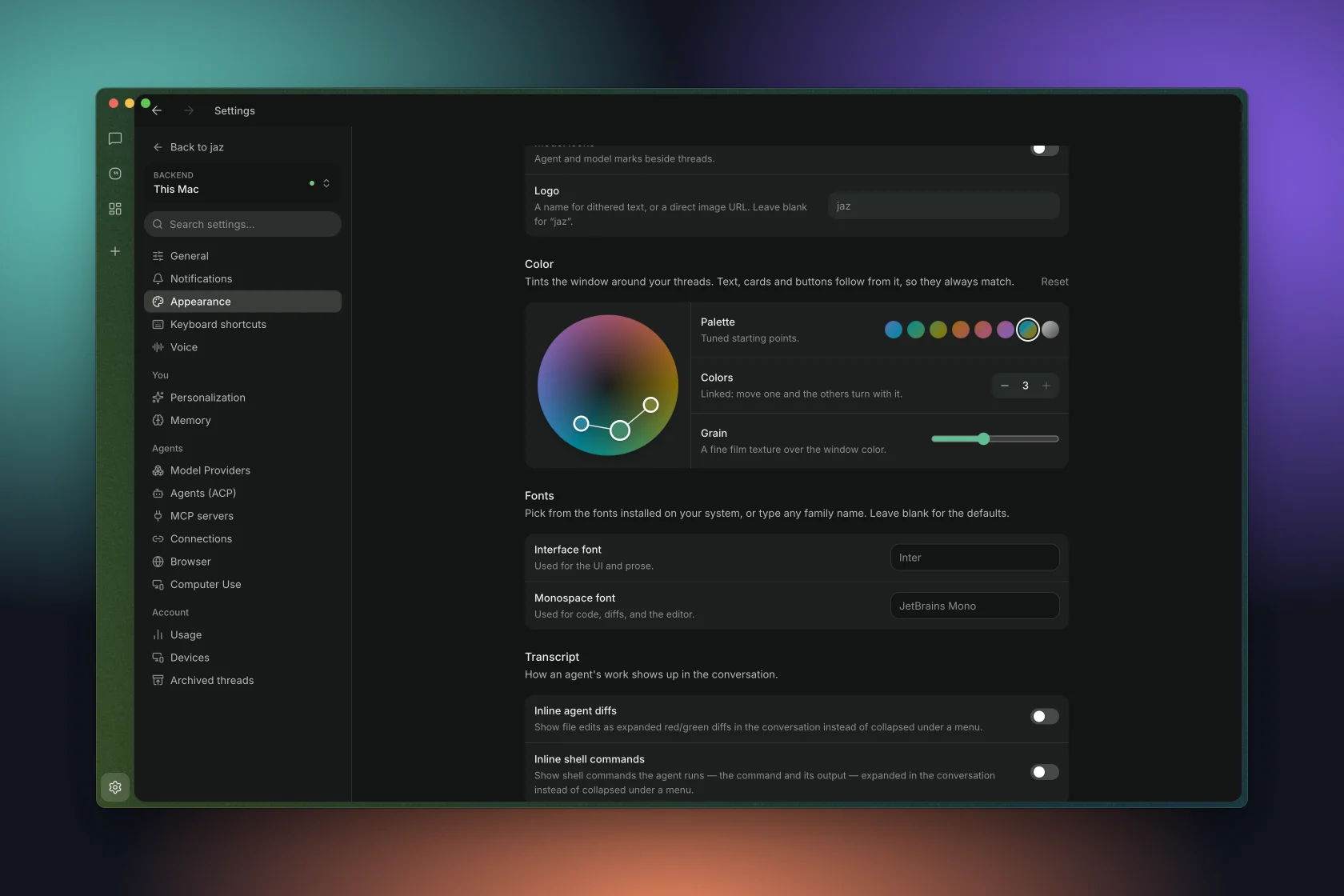Open Browser settings
1344x896 pixels.
(x=242, y=562)
